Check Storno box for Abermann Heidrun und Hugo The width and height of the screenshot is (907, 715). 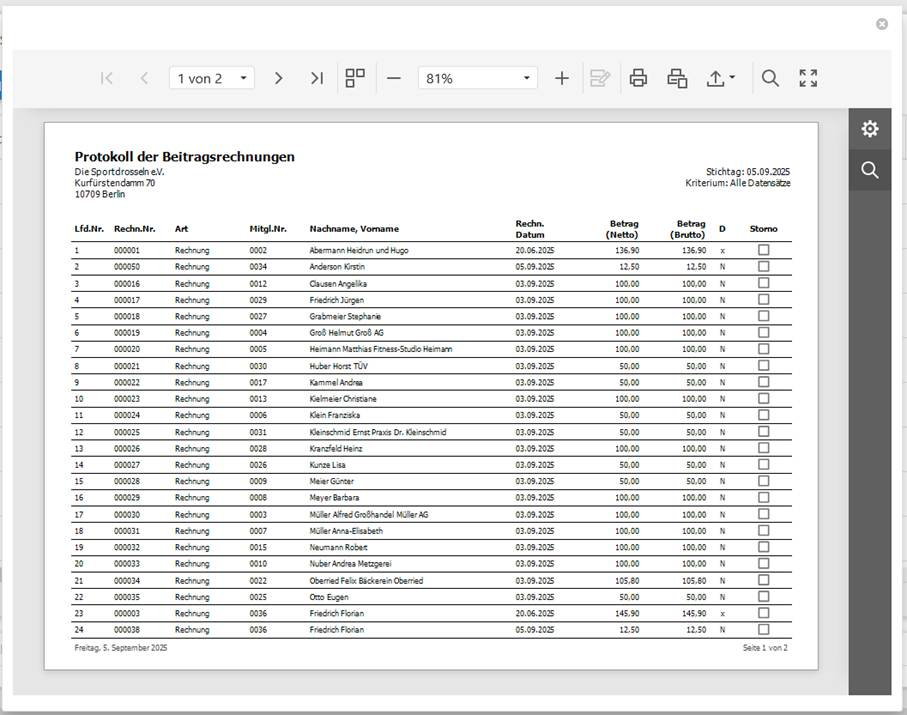(764, 250)
